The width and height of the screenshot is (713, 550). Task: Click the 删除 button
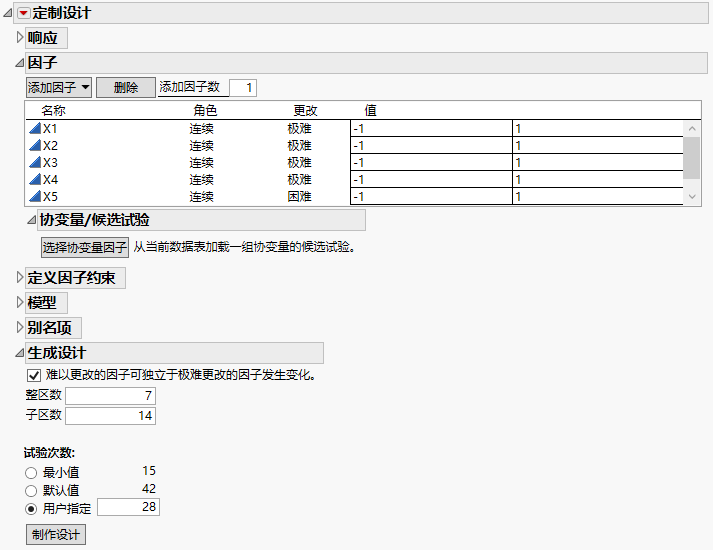pyautogui.click(x=126, y=87)
